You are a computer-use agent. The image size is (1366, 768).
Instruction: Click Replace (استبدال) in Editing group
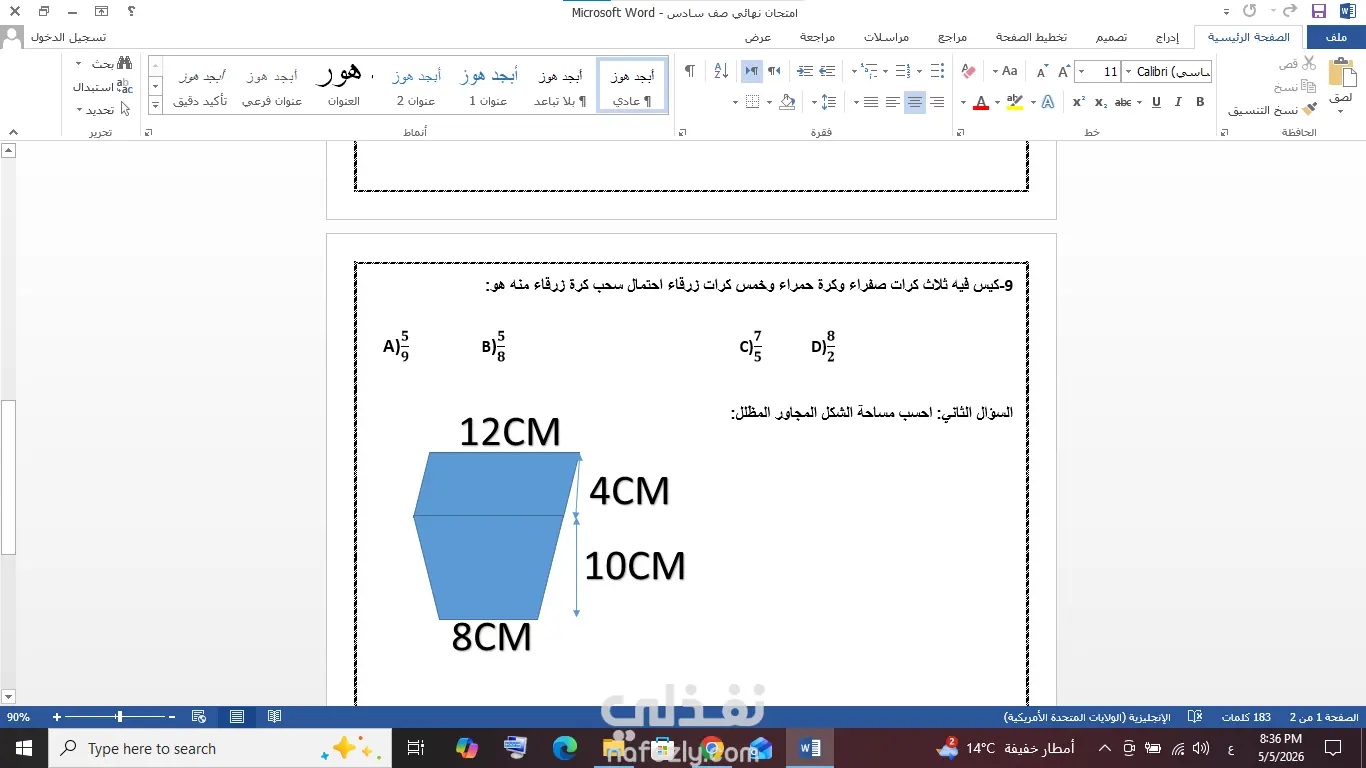(102, 86)
